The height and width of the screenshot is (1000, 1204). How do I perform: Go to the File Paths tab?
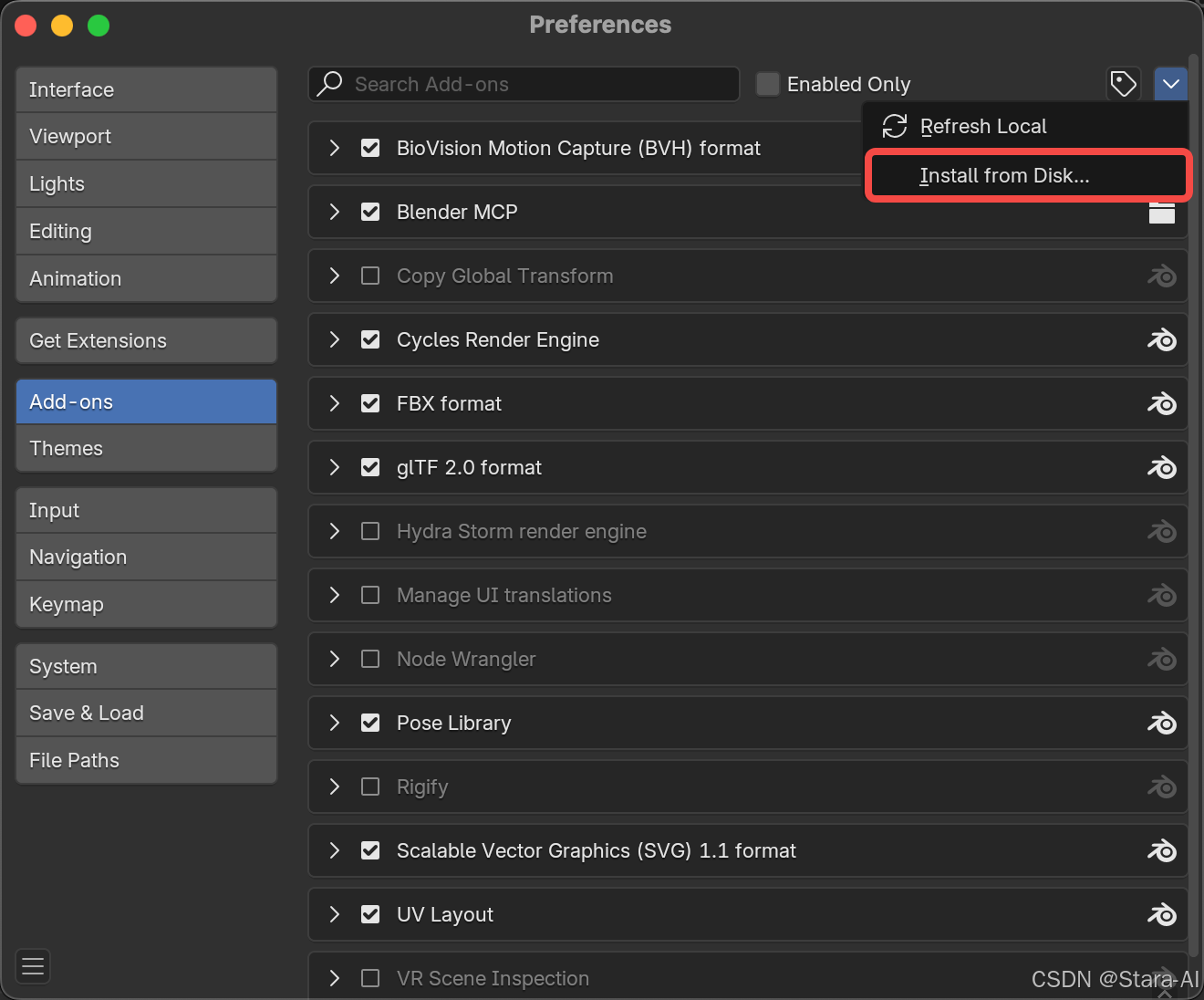(146, 760)
